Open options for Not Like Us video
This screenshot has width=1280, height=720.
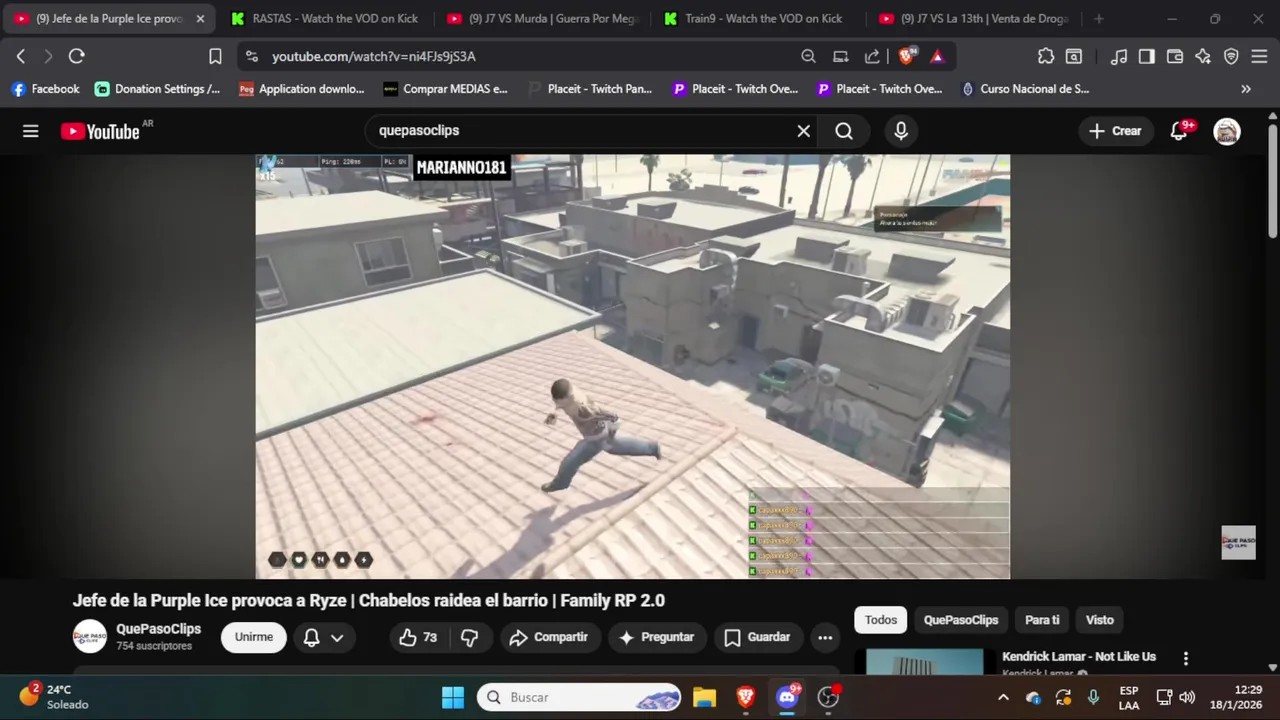point(1186,659)
